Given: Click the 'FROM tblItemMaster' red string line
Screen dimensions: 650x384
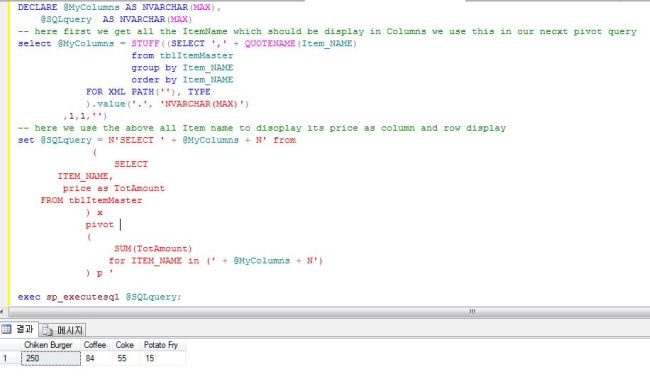Looking at the screenshot, I should coord(91,200).
